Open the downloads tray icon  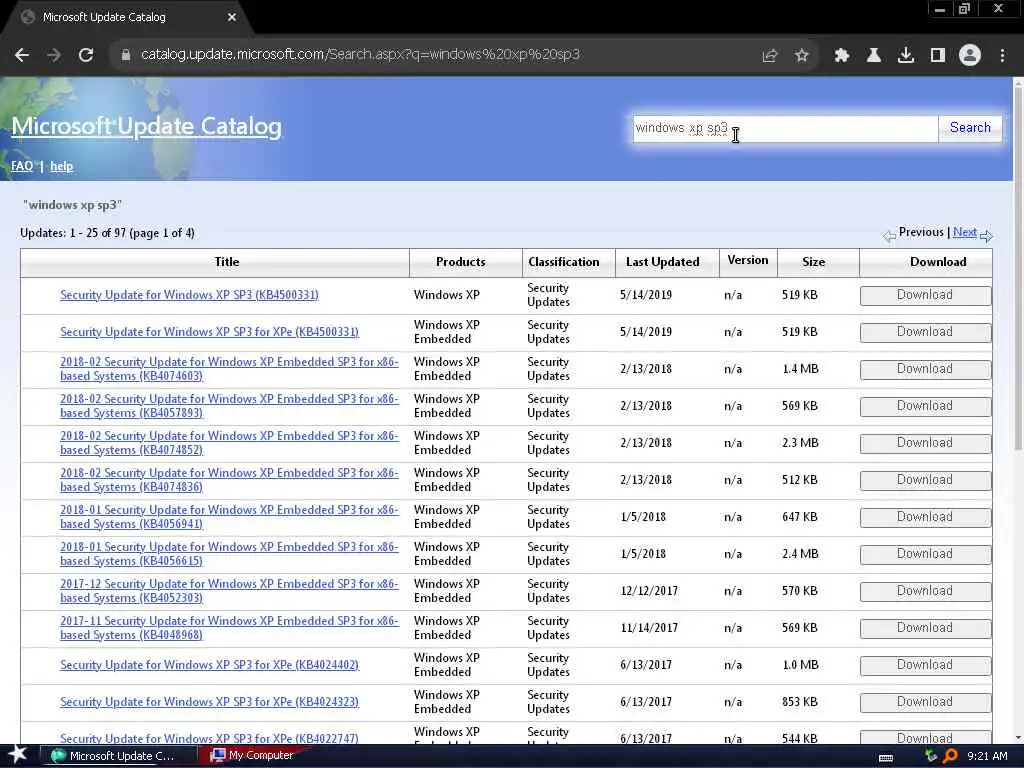coord(906,56)
